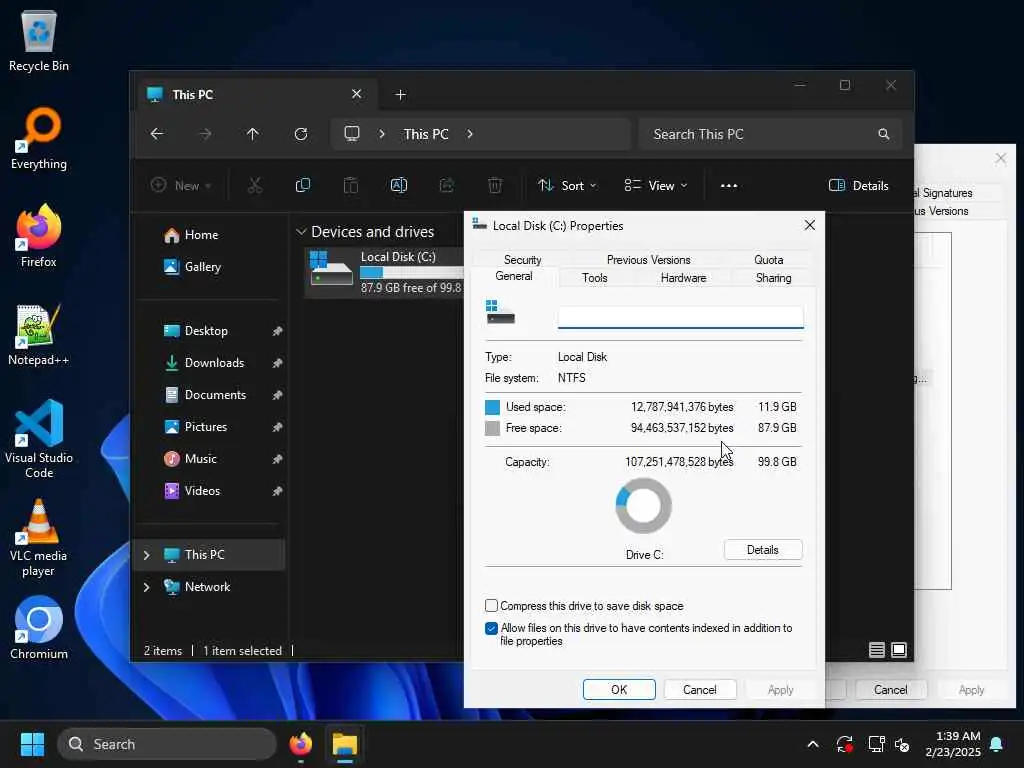
Task: Click the blue Used space swatch
Action: 492,407
